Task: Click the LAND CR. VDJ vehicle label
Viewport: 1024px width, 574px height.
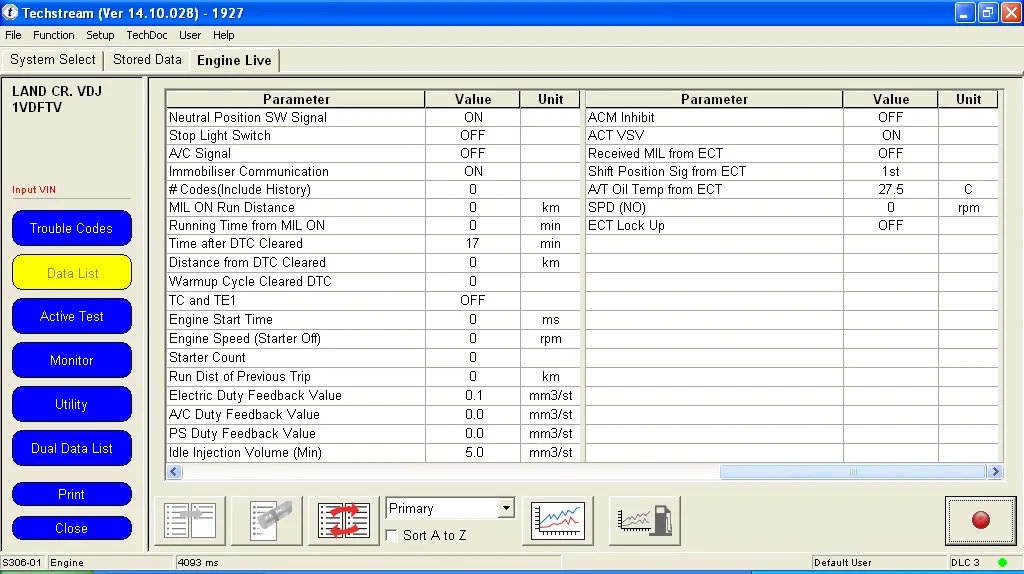Action: (57, 91)
